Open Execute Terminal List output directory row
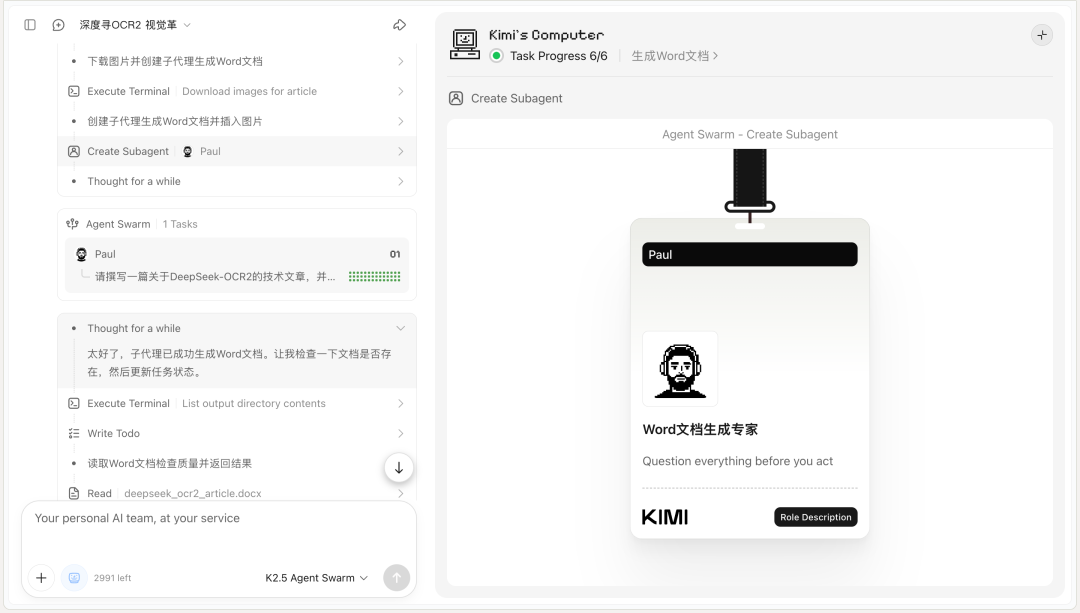Screen dimensions: 1080x613 [x=237, y=403]
